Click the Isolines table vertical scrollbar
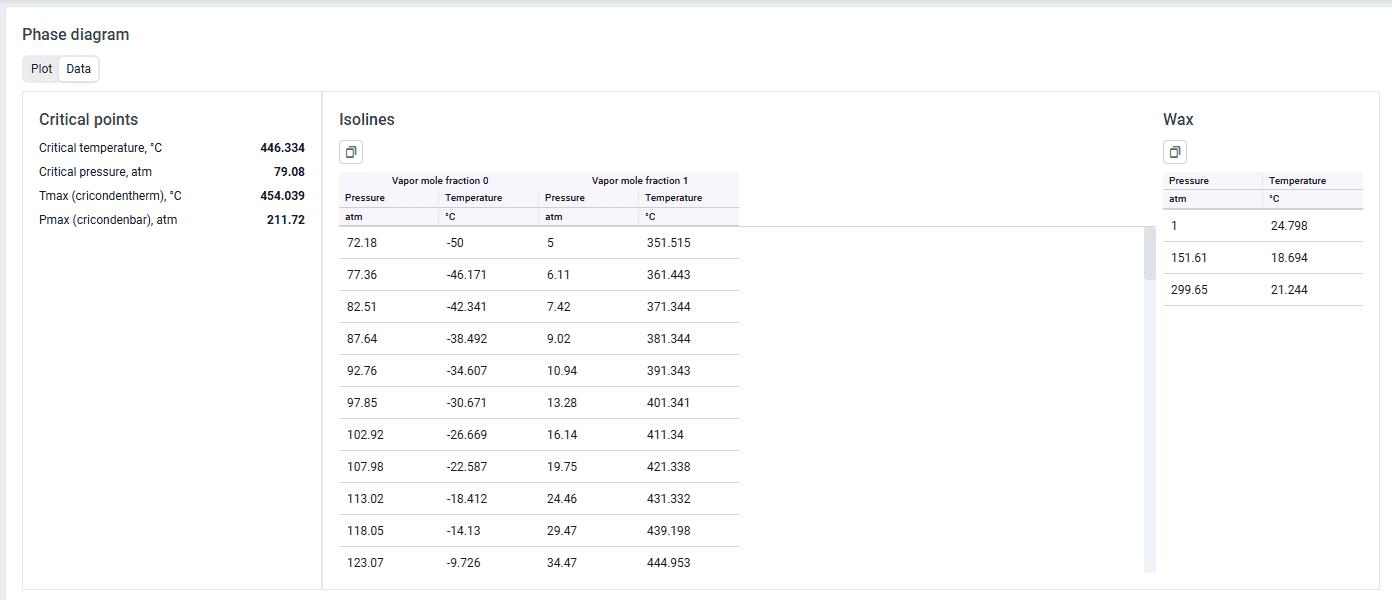1392x600 pixels. click(1150, 253)
